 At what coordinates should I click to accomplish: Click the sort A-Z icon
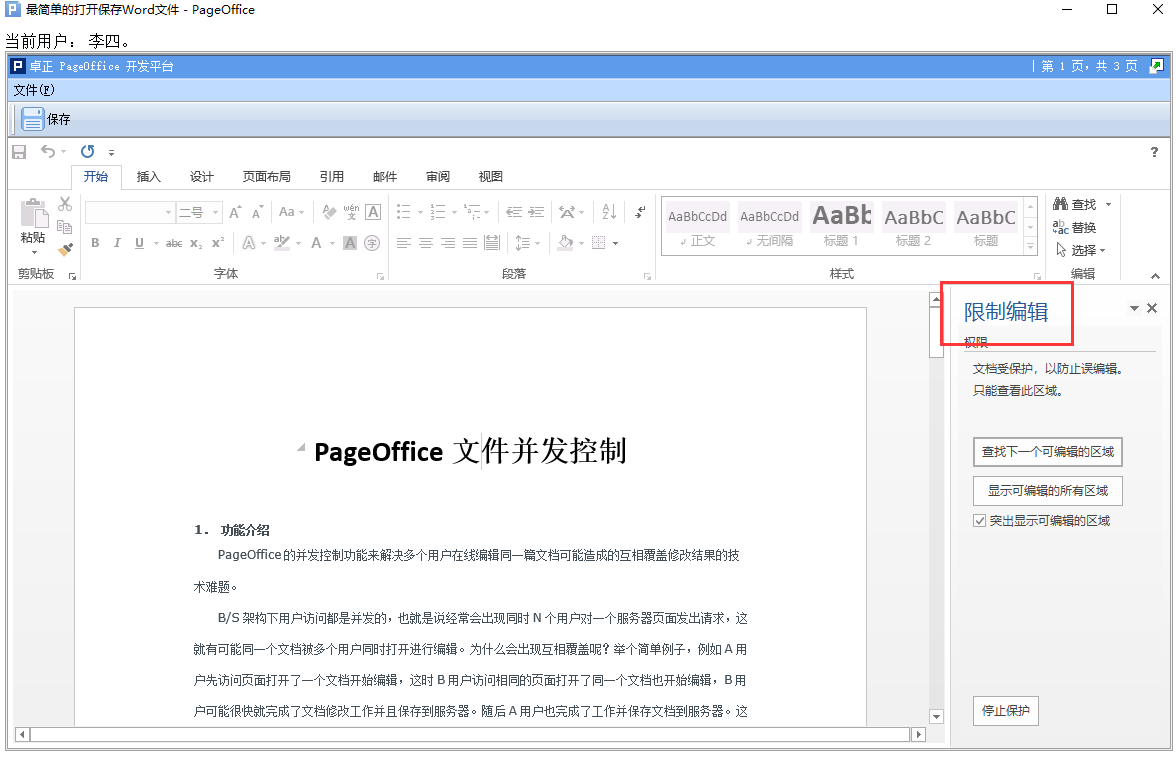pos(609,212)
